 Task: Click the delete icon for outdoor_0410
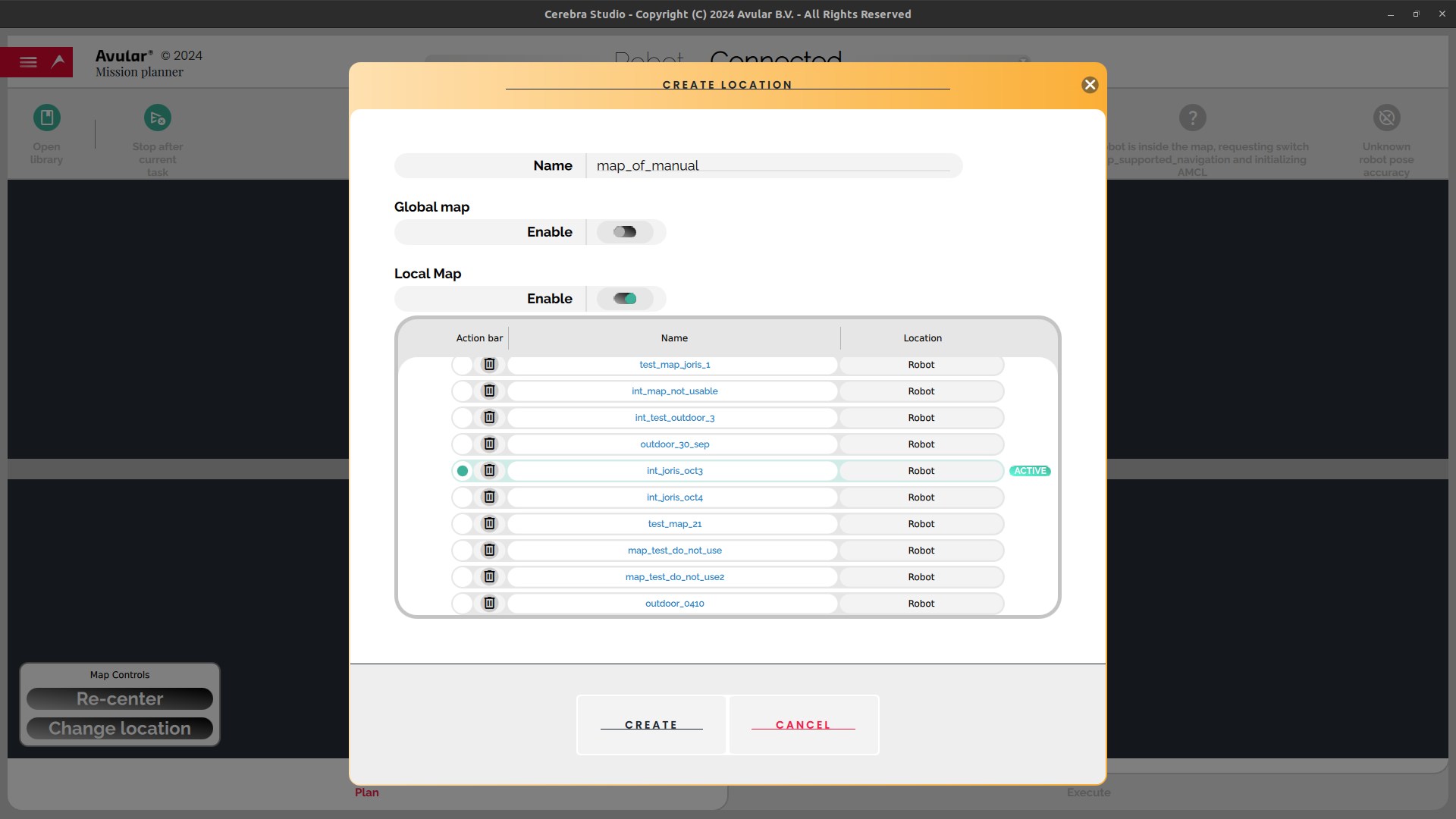(x=489, y=603)
